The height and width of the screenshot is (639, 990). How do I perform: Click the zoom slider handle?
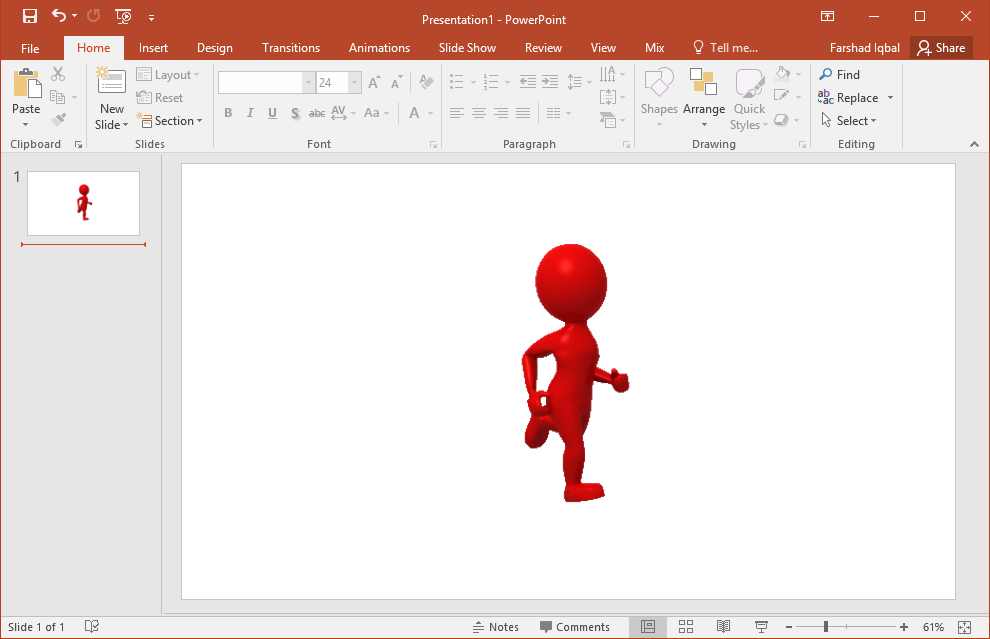(x=826, y=627)
